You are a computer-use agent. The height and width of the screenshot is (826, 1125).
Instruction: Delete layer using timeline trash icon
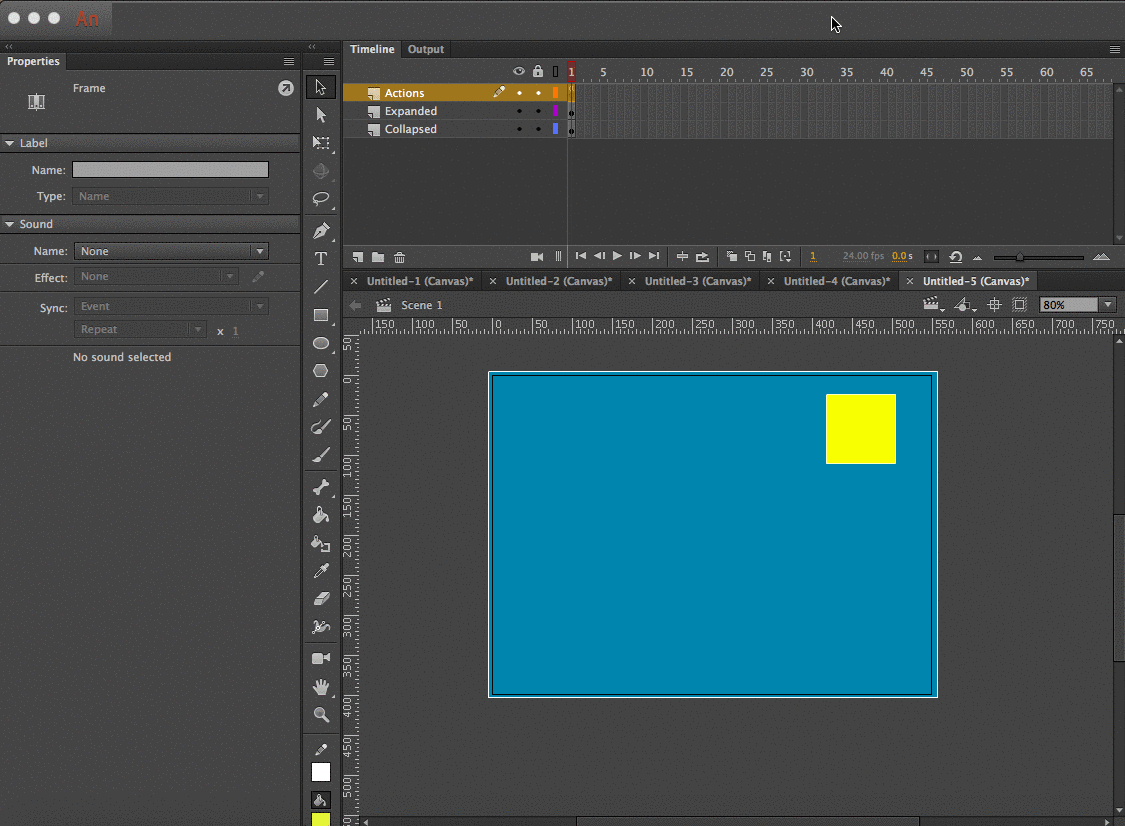[x=400, y=257]
